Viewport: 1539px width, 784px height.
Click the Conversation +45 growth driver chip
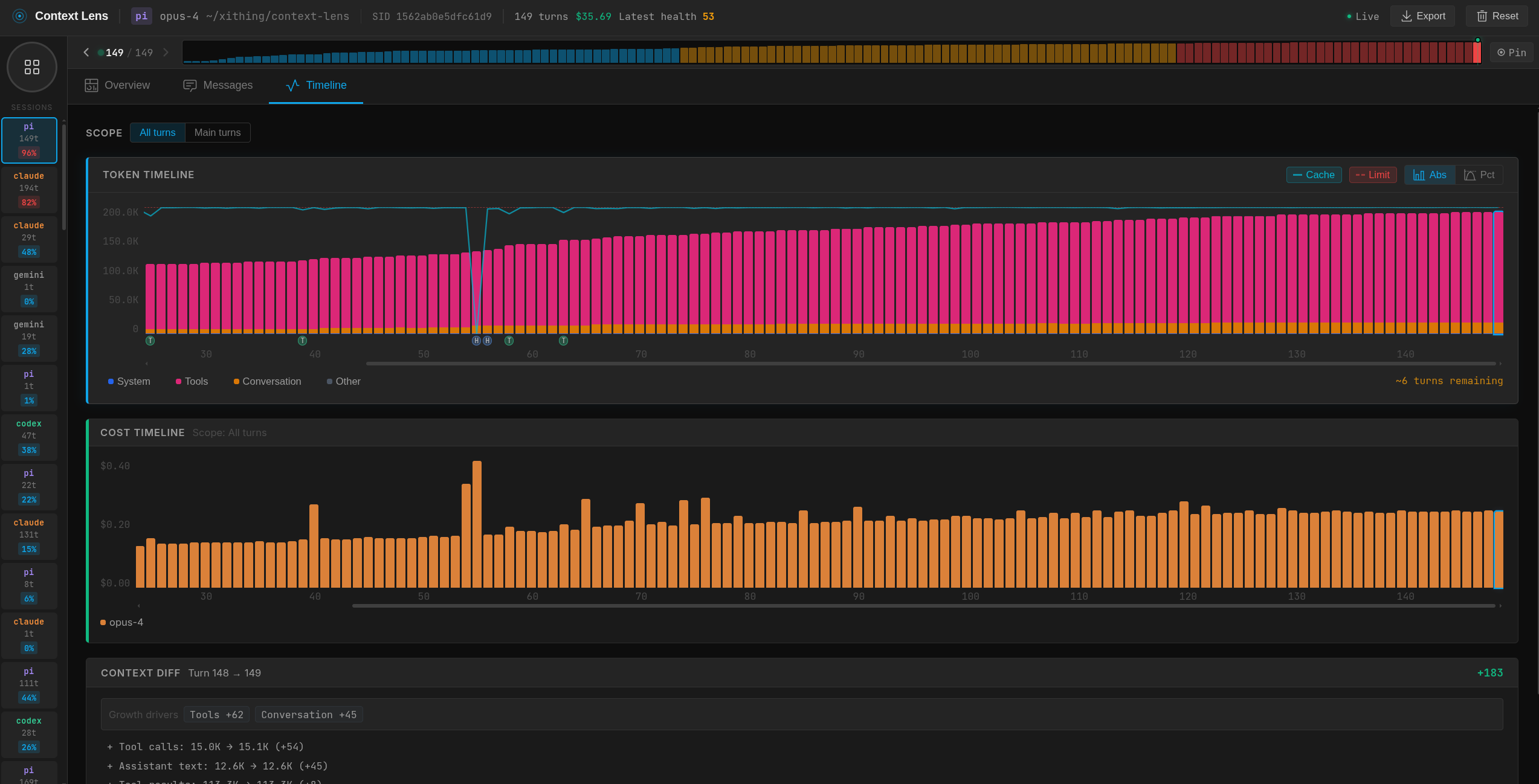click(309, 715)
